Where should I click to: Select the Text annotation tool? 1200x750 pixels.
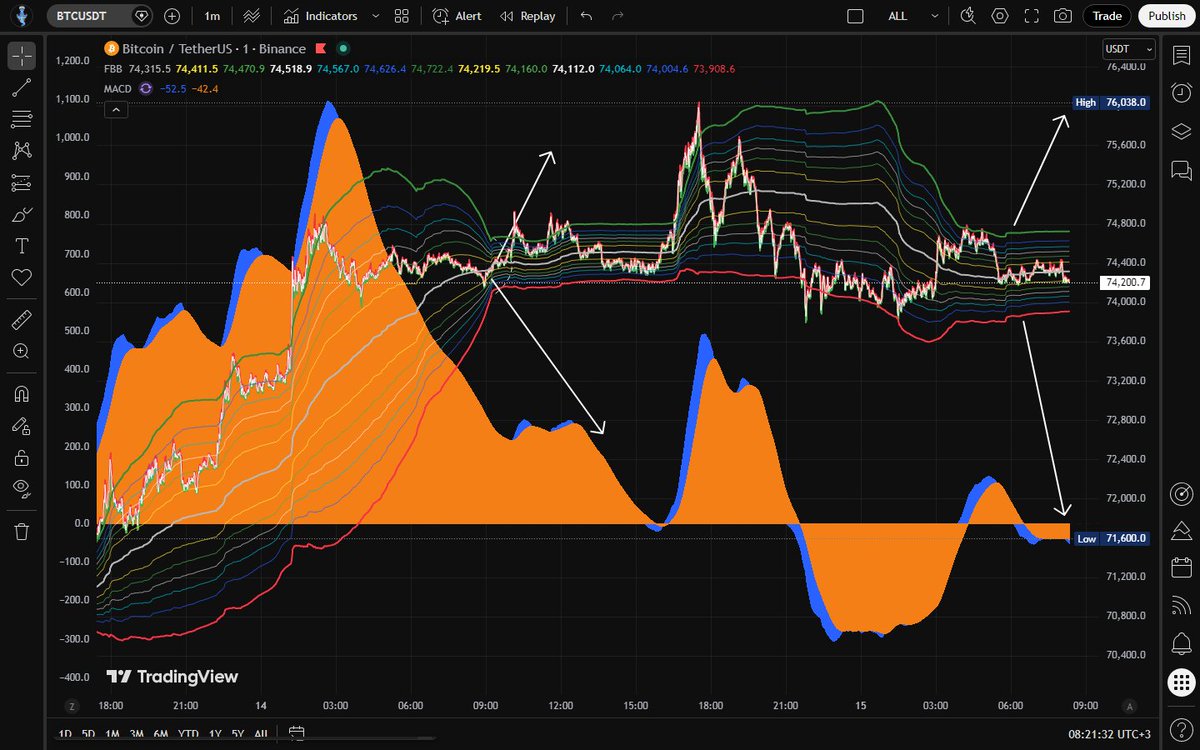point(21,245)
